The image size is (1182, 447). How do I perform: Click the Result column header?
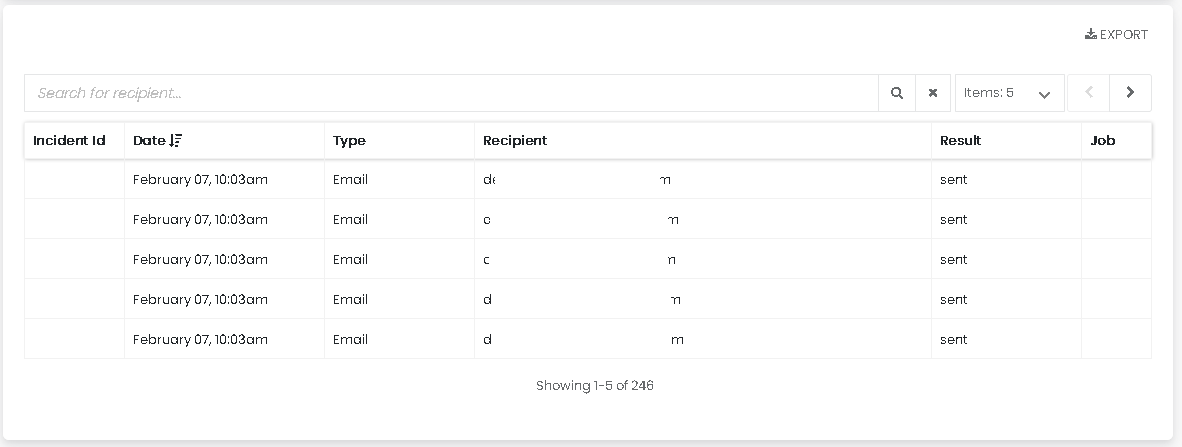coord(960,141)
